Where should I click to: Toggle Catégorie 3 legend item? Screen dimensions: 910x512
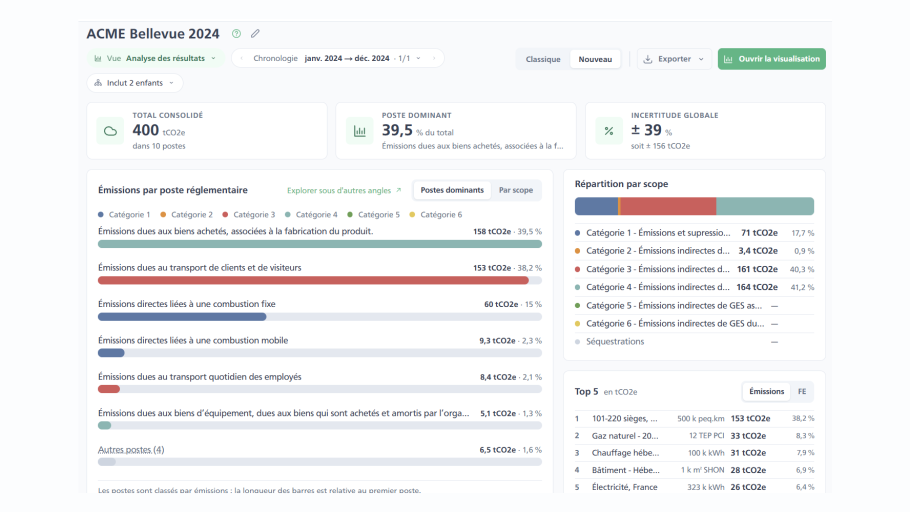click(x=249, y=215)
